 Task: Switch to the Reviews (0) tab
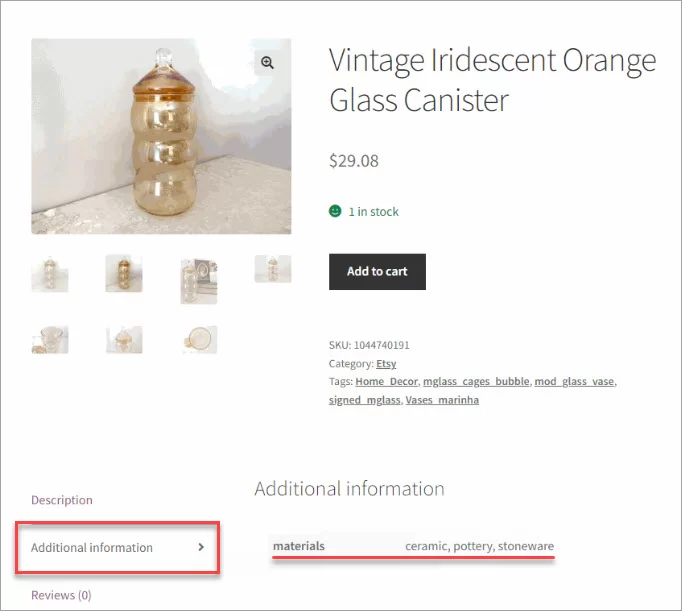(61, 595)
